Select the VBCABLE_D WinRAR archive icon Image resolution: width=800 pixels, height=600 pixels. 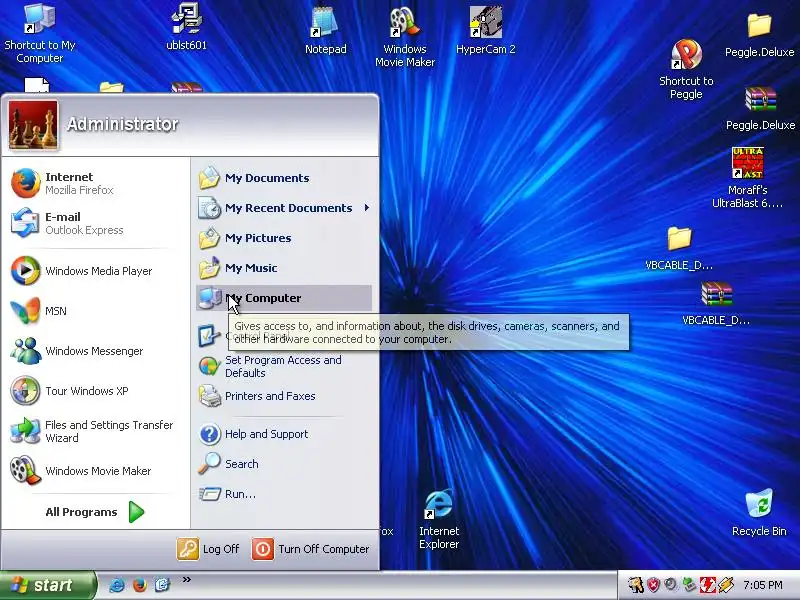click(x=716, y=304)
